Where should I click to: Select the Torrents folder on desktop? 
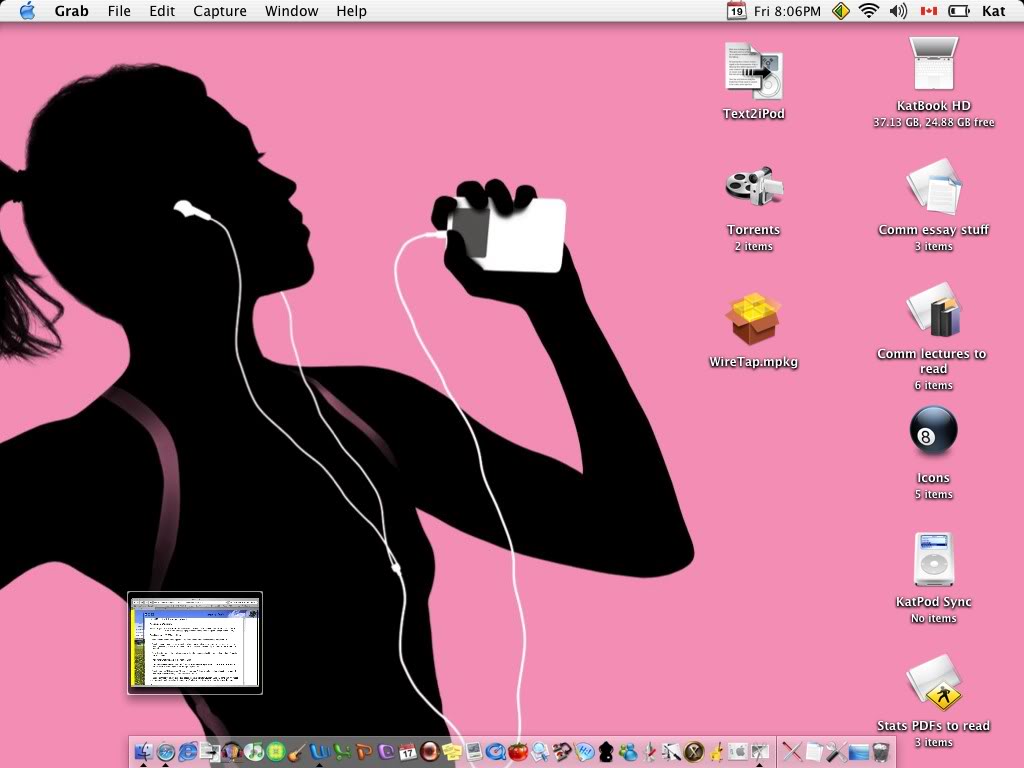(754, 188)
